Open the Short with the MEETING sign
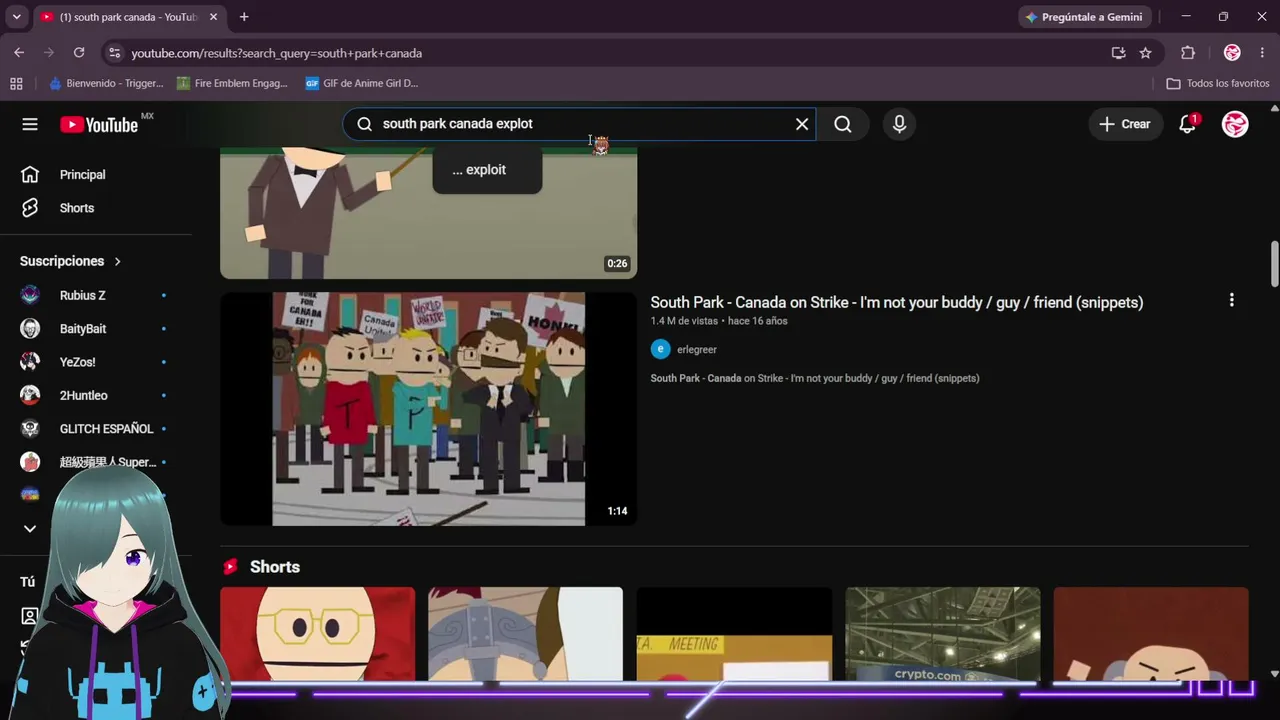Viewport: 1280px width, 720px height. pos(734,634)
